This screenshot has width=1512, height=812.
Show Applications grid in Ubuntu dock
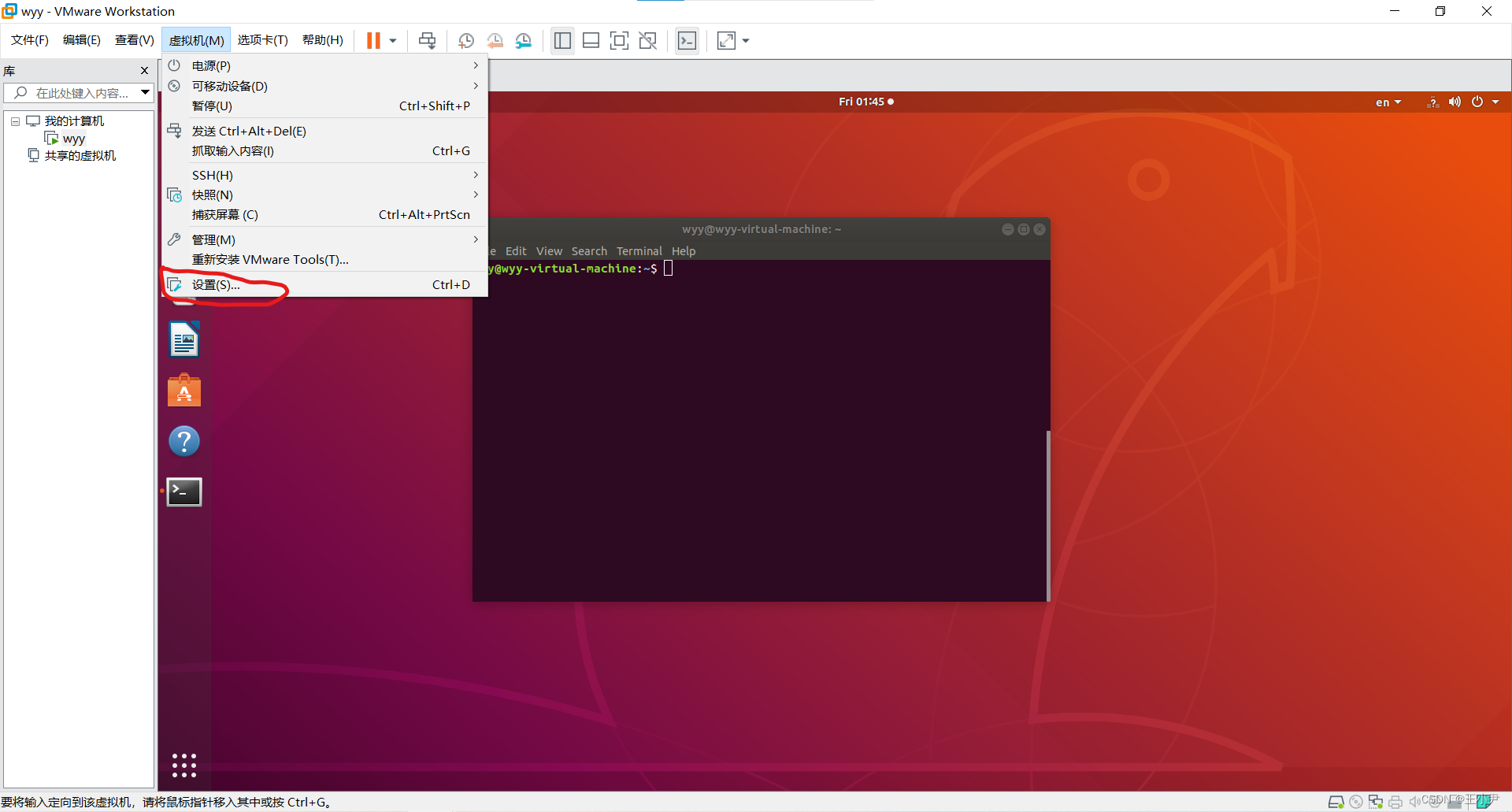tap(184, 765)
